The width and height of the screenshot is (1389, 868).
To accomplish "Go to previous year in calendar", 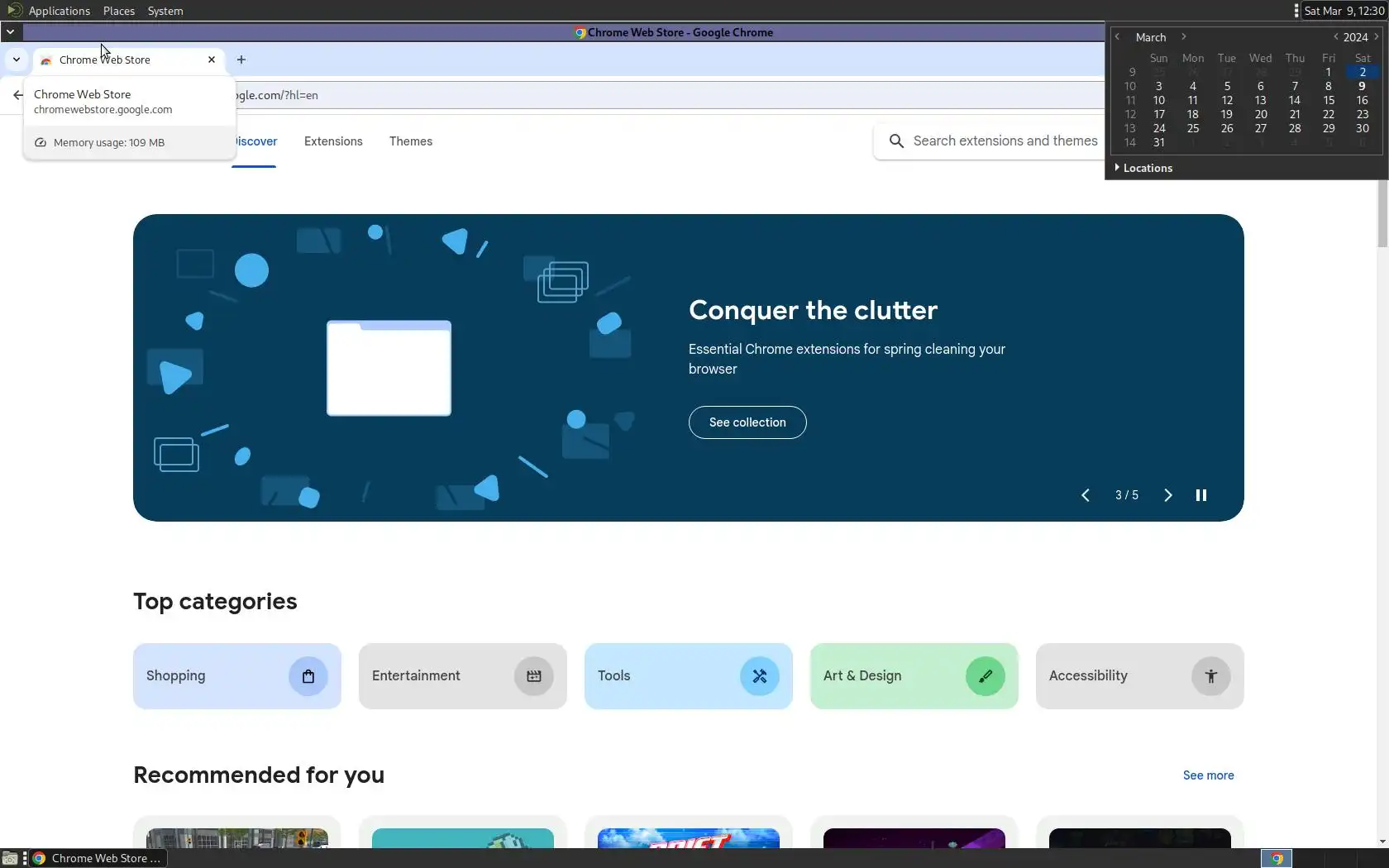I will (1335, 37).
